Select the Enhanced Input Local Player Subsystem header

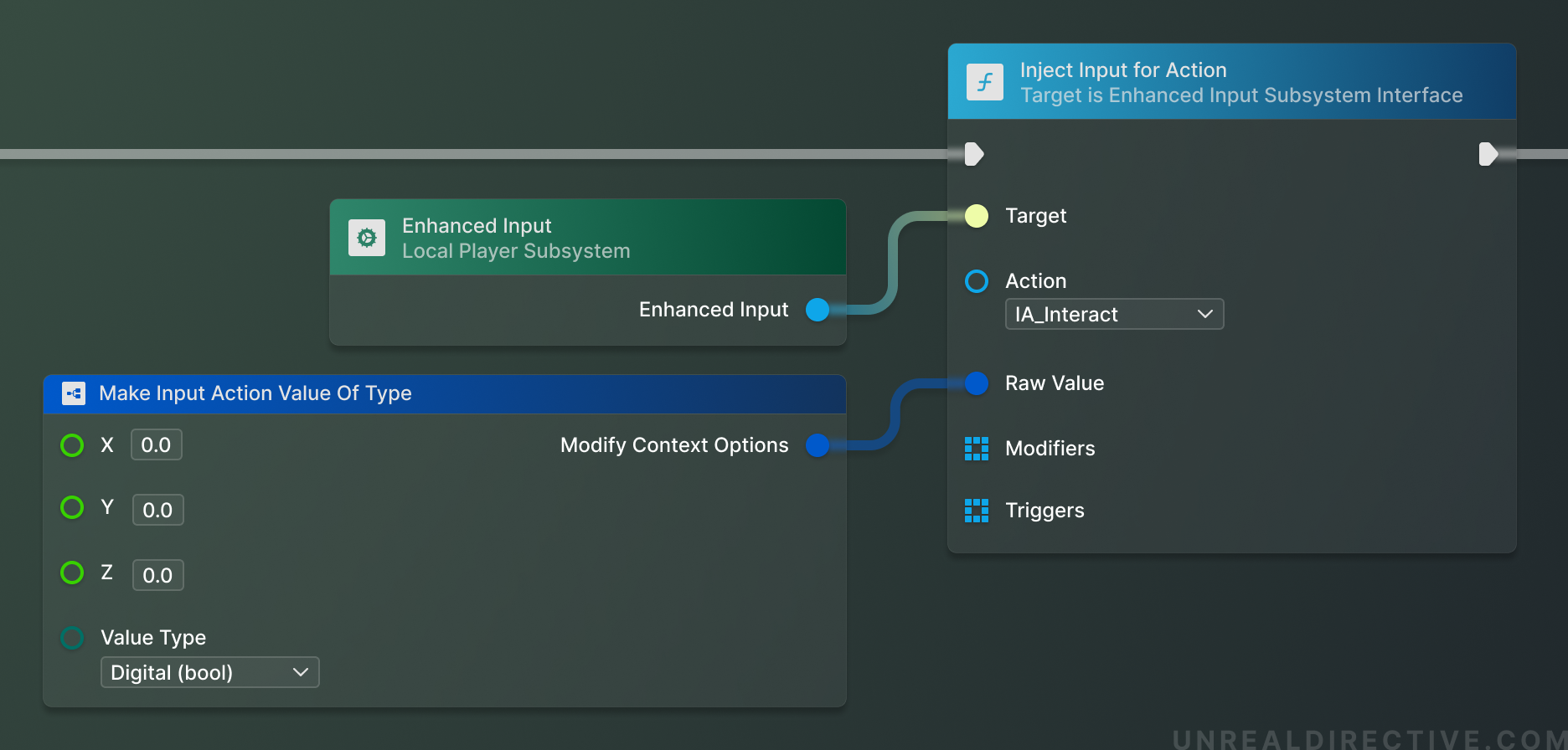point(515,238)
